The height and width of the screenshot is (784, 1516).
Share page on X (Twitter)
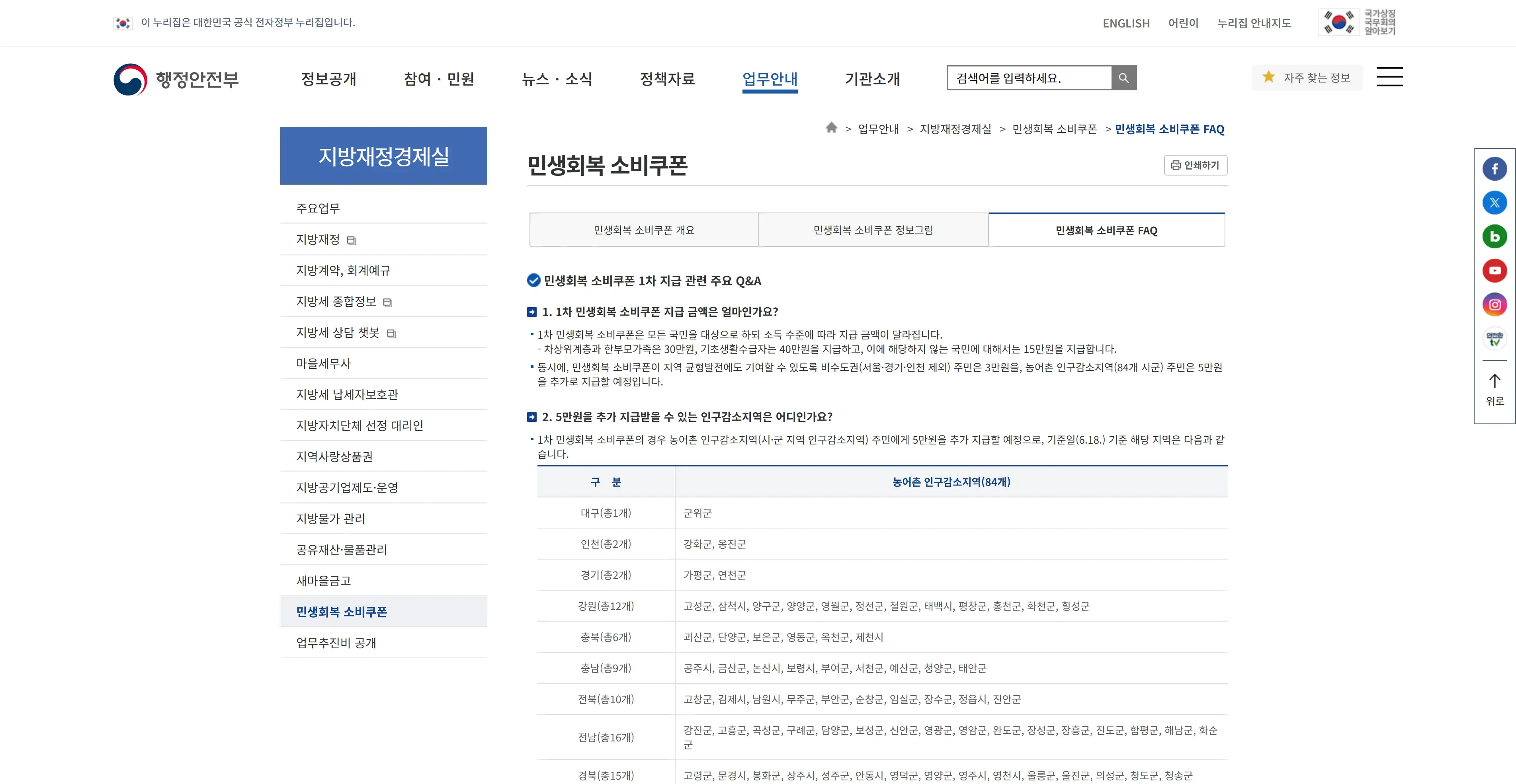coord(1494,203)
